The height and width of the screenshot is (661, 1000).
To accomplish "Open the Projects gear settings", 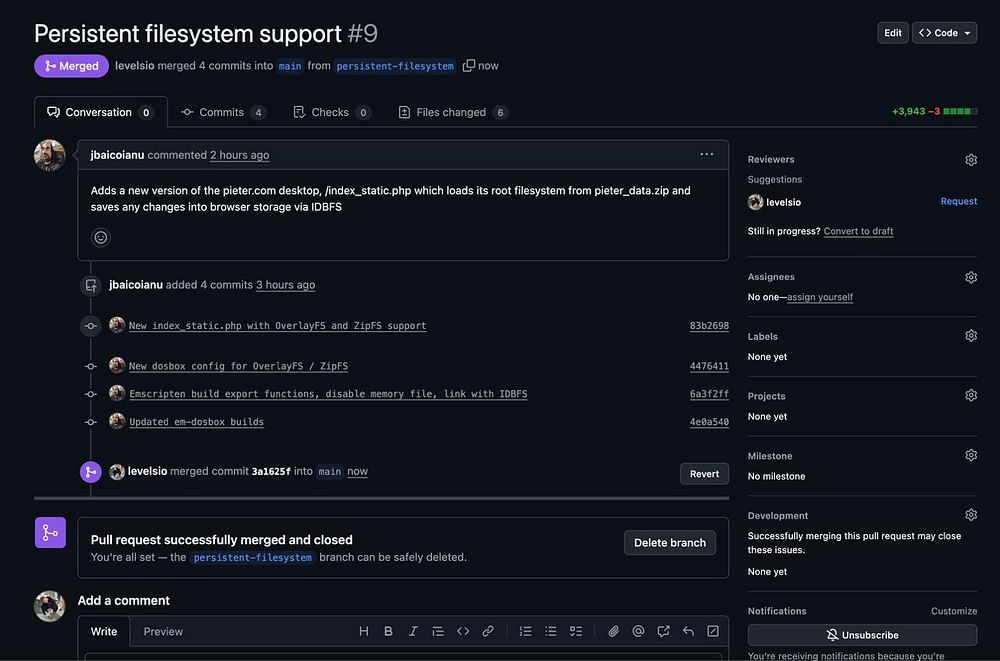I will click(x=971, y=396).
